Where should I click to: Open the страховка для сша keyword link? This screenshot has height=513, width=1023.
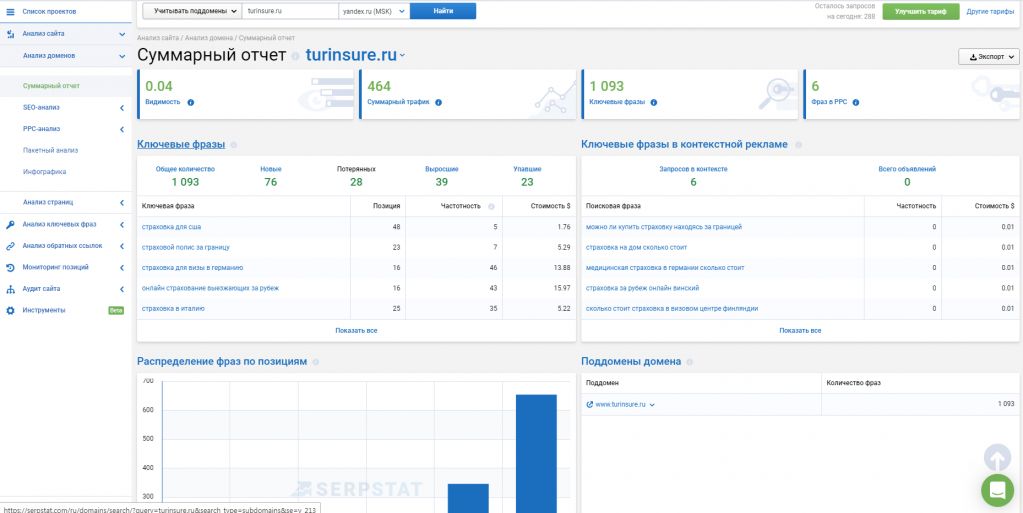171,227
